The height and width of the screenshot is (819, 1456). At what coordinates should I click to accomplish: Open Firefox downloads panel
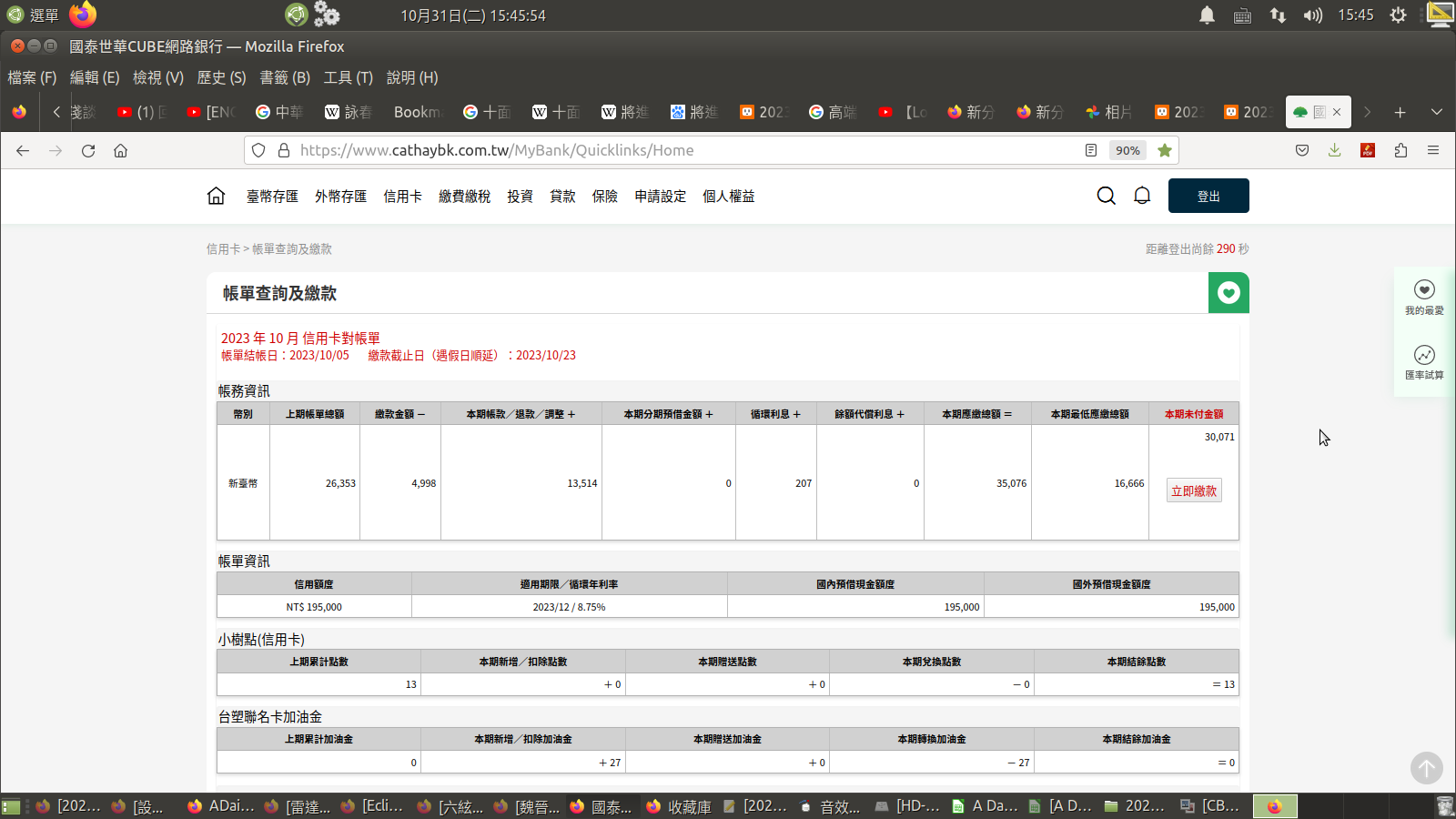1334,150
